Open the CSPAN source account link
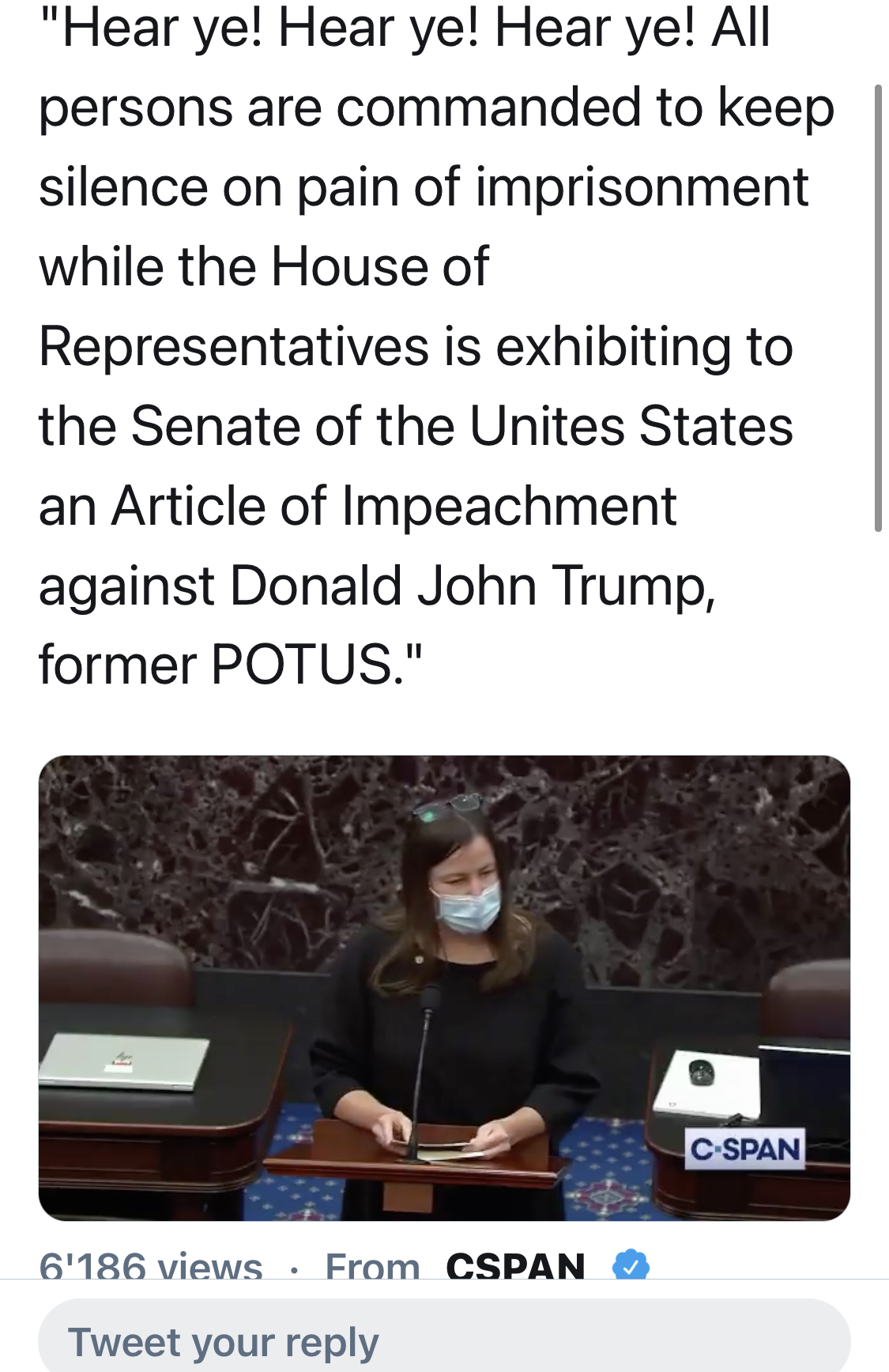The height and width of the screenshot is (1372, 889). pos(515,1265)
